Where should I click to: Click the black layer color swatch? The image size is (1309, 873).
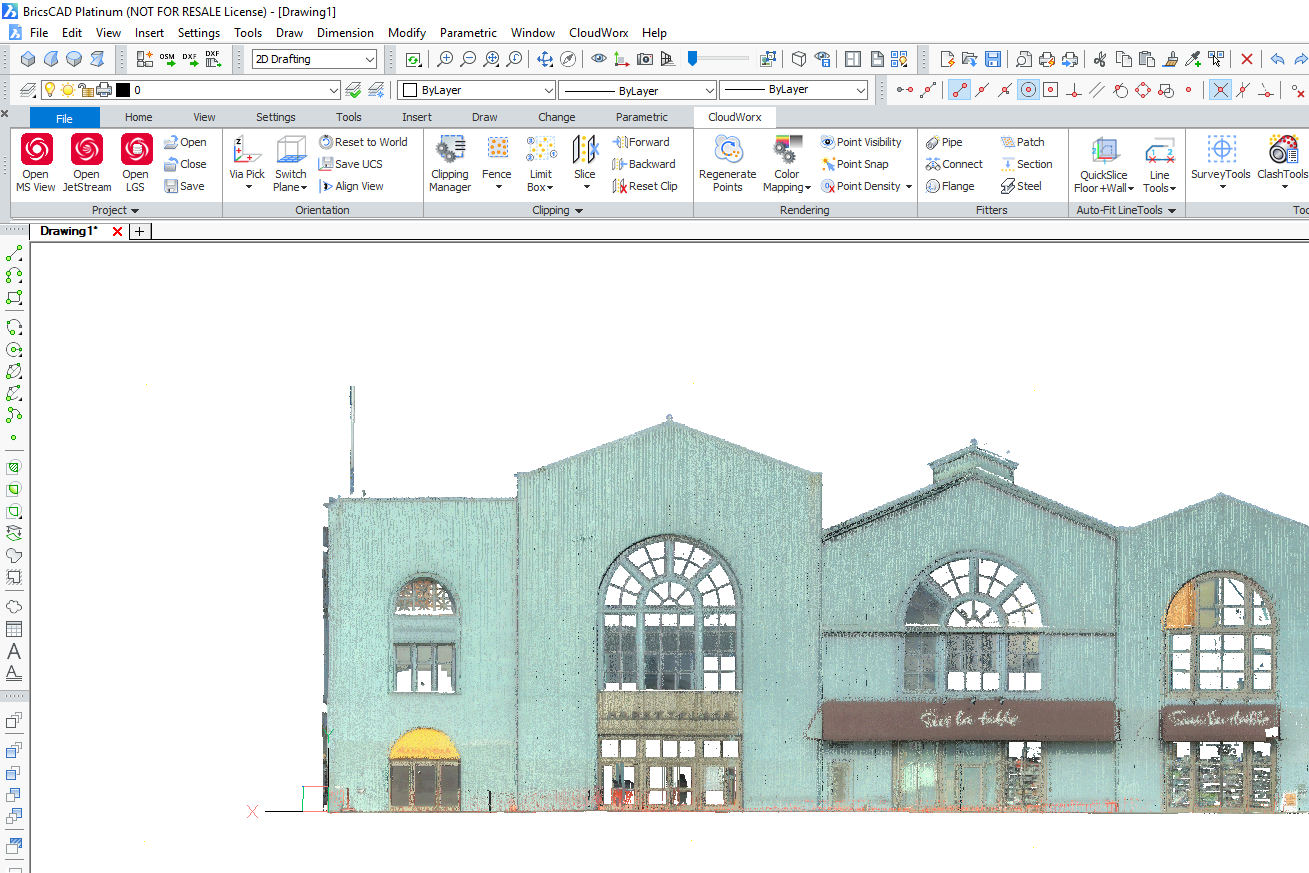(x=123, y=90)
